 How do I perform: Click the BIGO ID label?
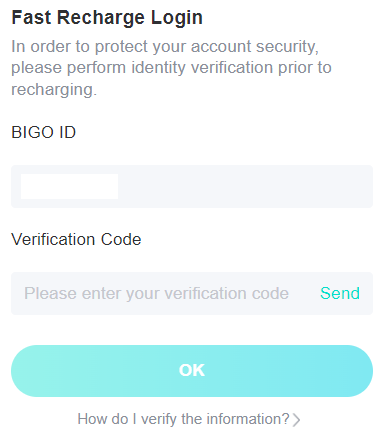[x=44, y=132]
